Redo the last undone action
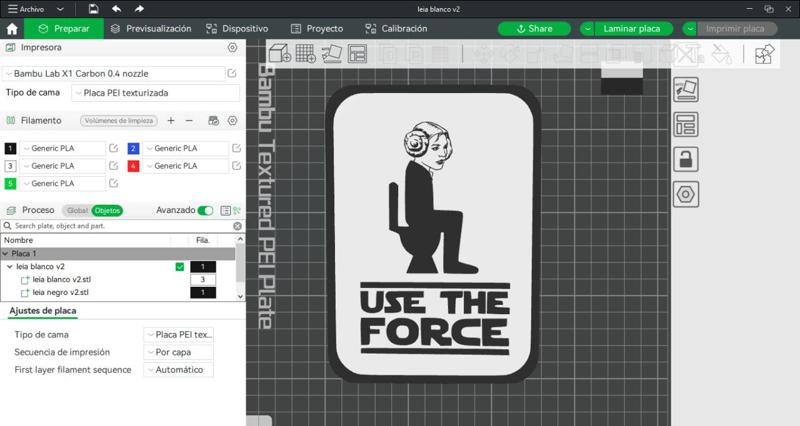Viewport: 800px width, 426px height. [139, 9]
